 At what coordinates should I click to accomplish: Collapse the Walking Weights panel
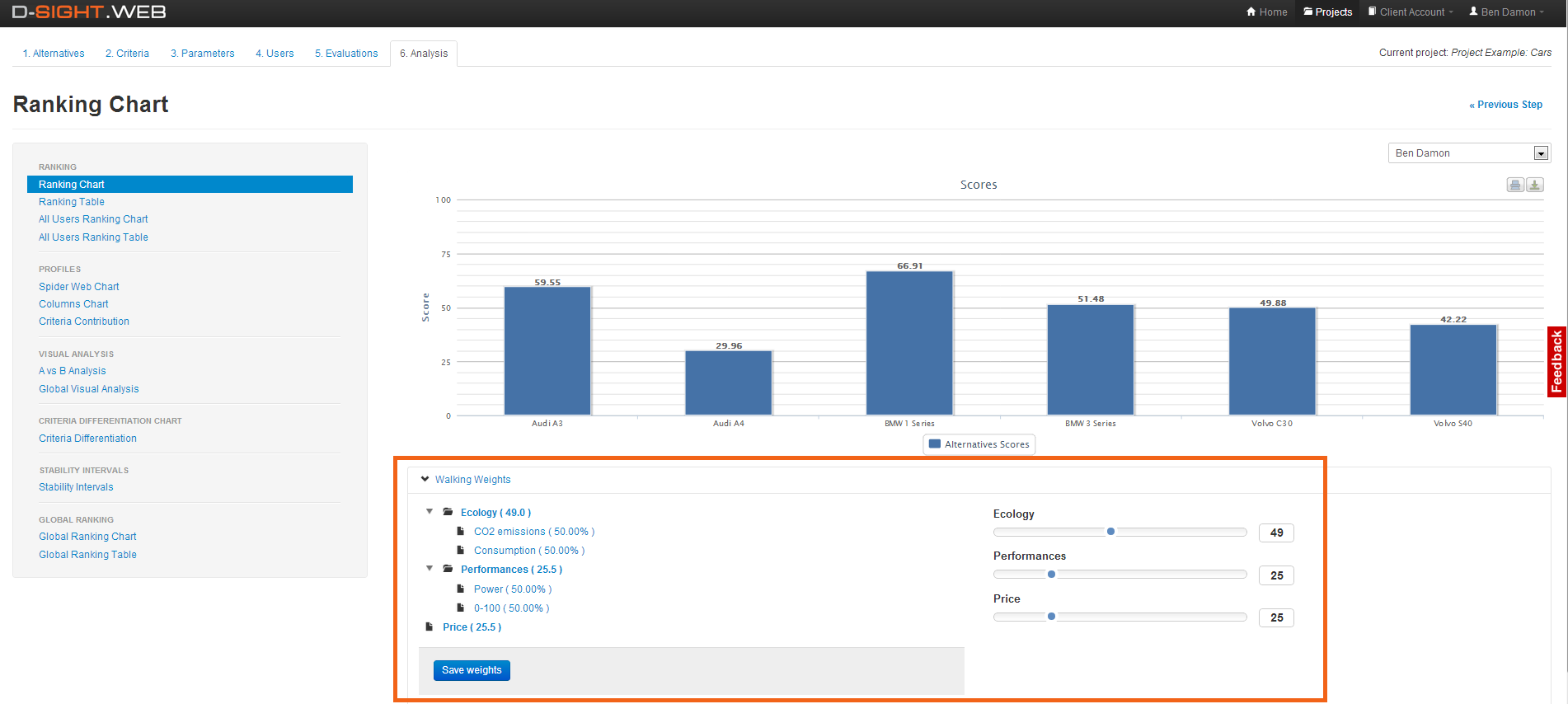pyautogui.click(x=425, y=479)
